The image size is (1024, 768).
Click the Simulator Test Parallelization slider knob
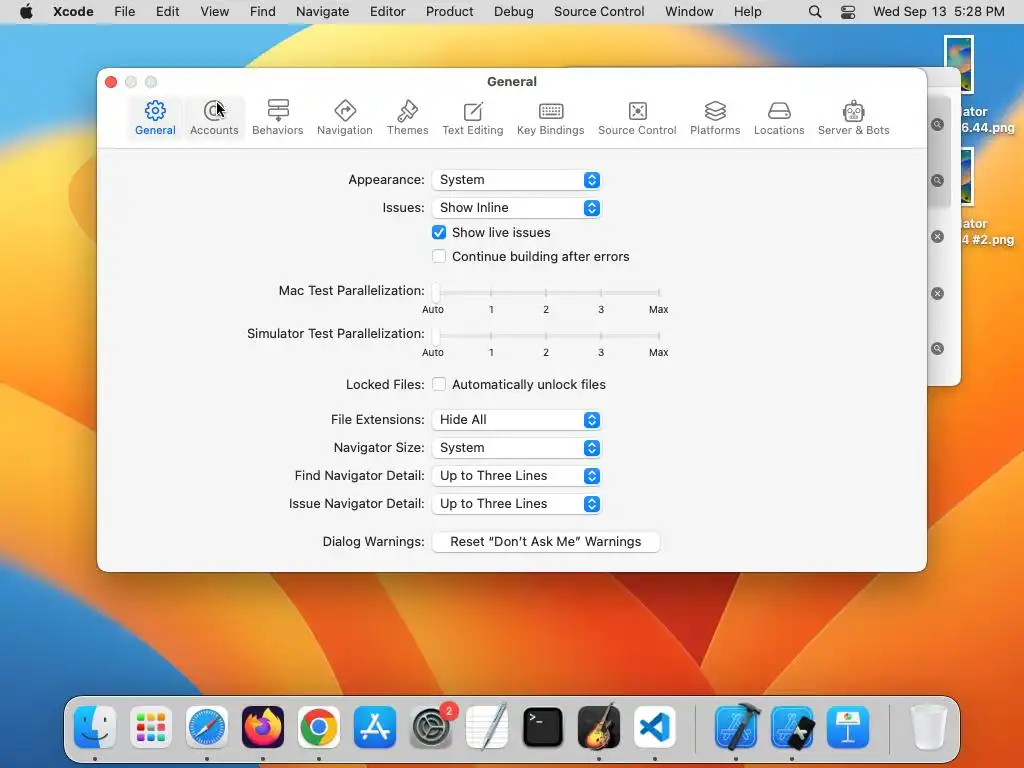[x=436, y=336]
